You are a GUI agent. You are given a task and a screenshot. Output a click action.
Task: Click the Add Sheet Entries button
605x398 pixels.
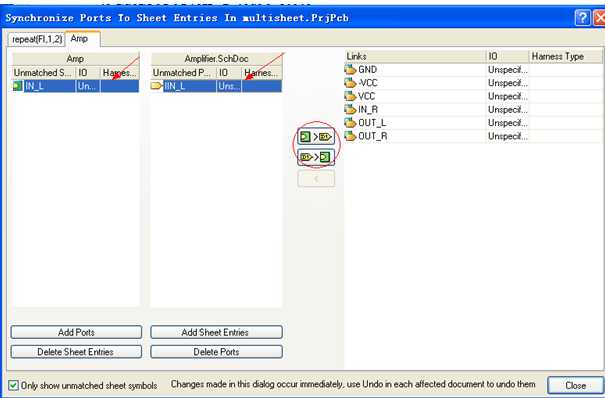point(216,332)
